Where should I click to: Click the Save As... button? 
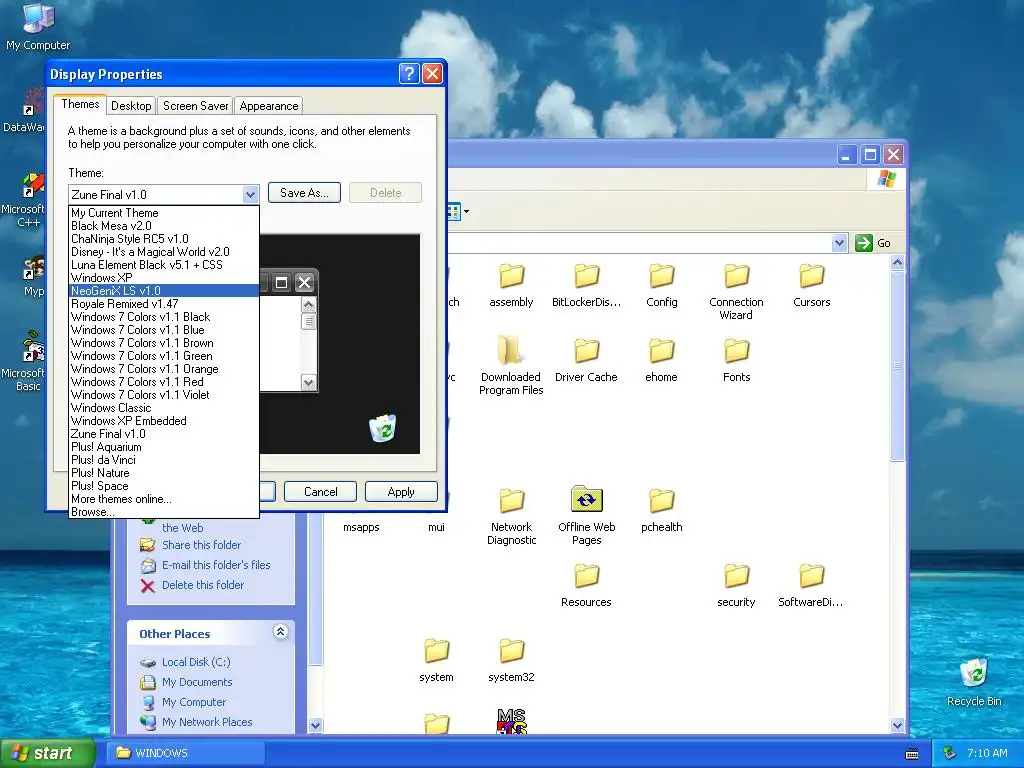pos(304,193)
